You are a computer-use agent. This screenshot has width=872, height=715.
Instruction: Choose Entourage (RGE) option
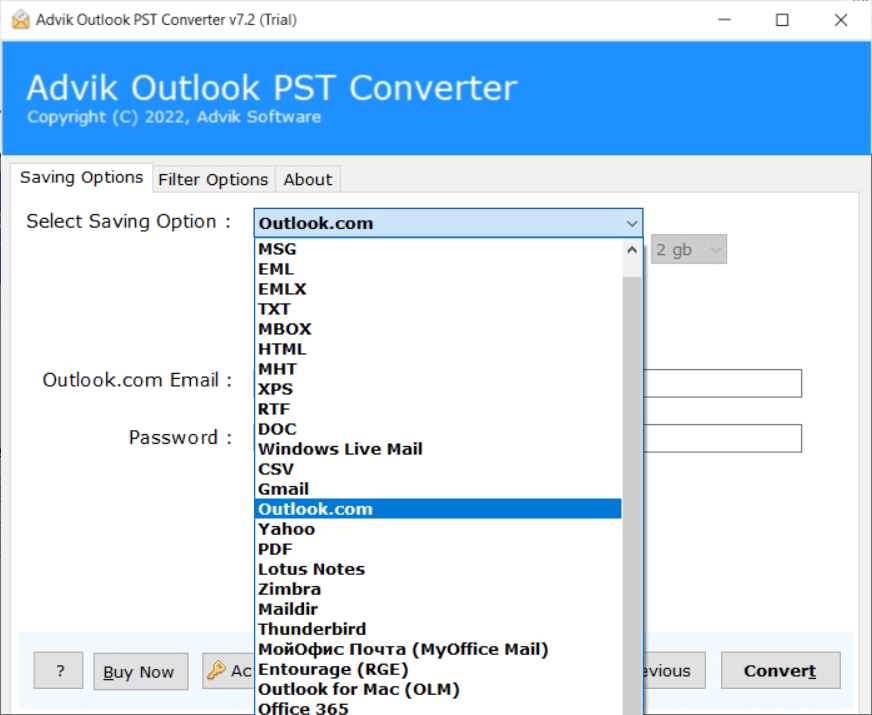(438, 669)
